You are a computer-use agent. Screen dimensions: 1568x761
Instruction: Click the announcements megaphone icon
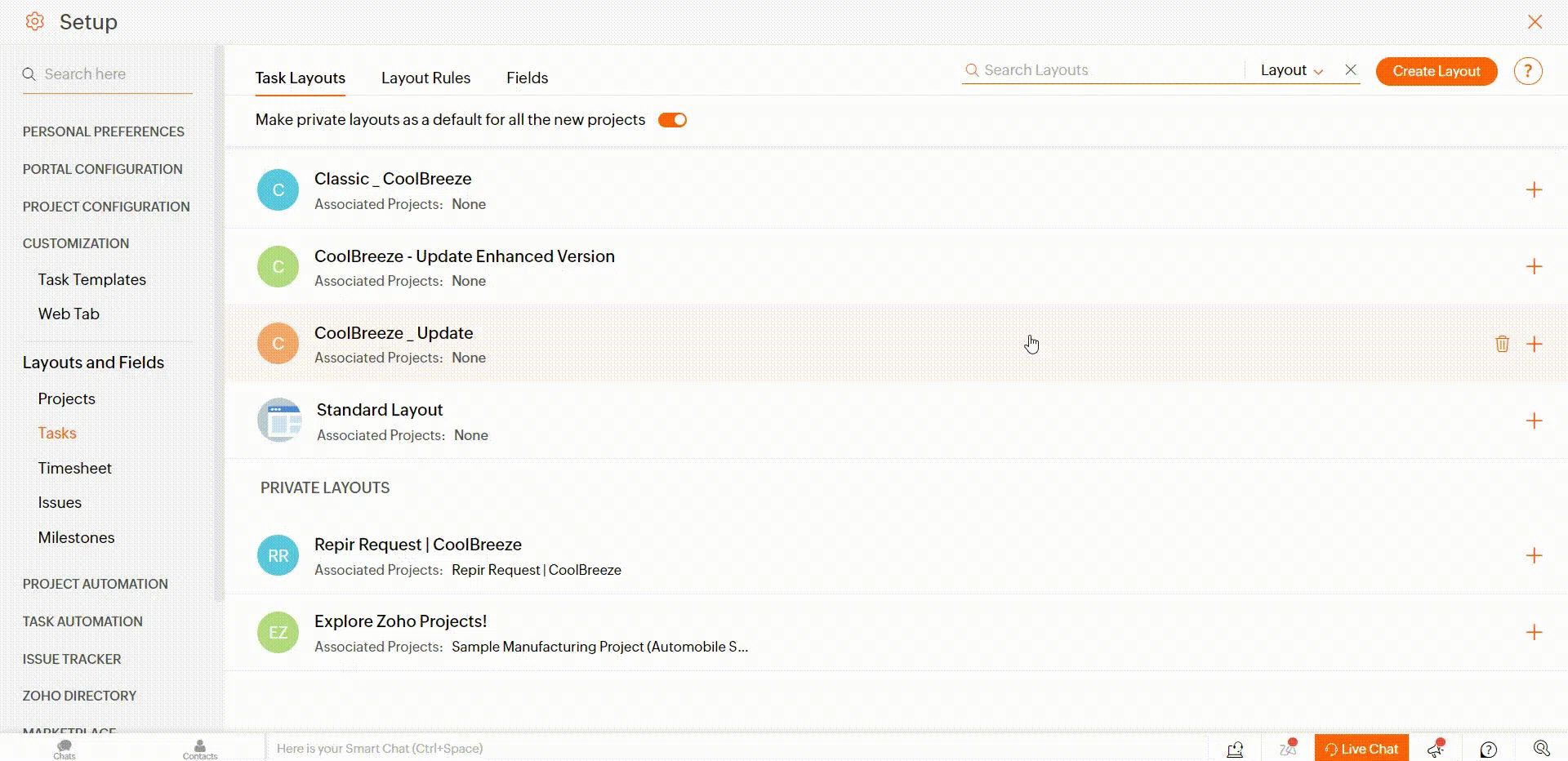1437,749
